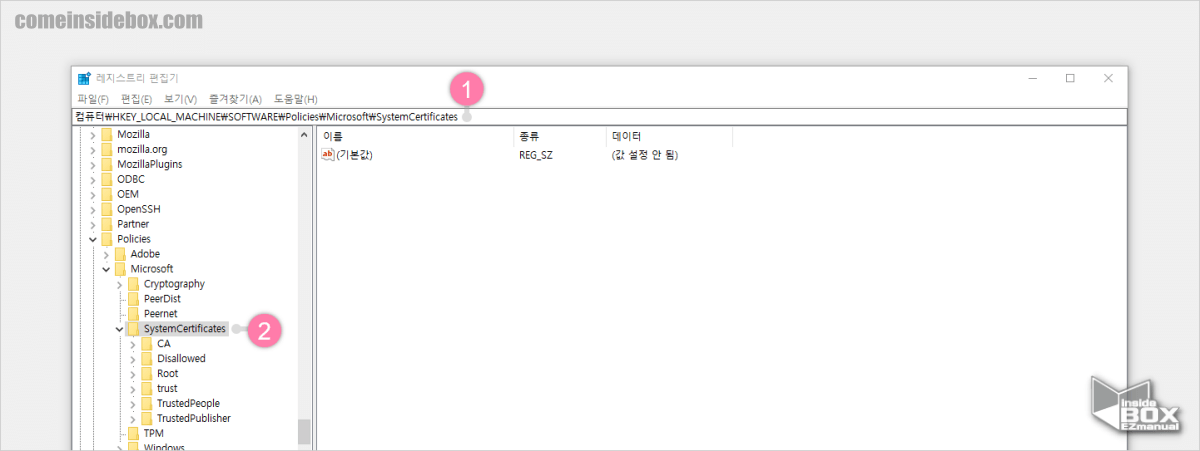This screenshot has width=1200, height=451.
Task: Expand the TrustedPeople key
Action: (x=132, y=404)
